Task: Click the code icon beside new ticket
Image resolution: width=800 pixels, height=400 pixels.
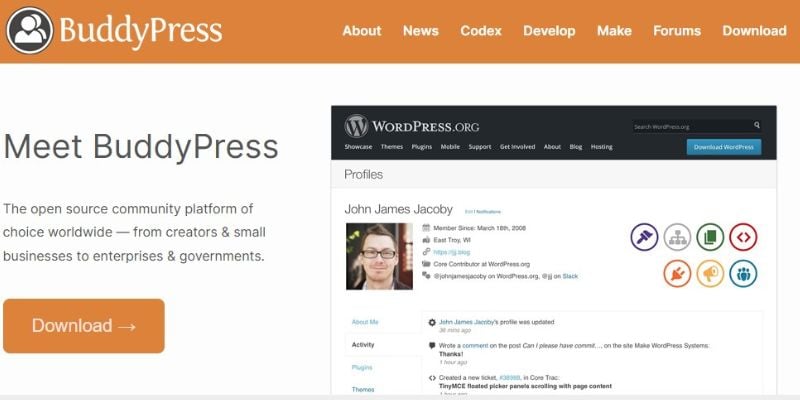Action: [432, 378]
